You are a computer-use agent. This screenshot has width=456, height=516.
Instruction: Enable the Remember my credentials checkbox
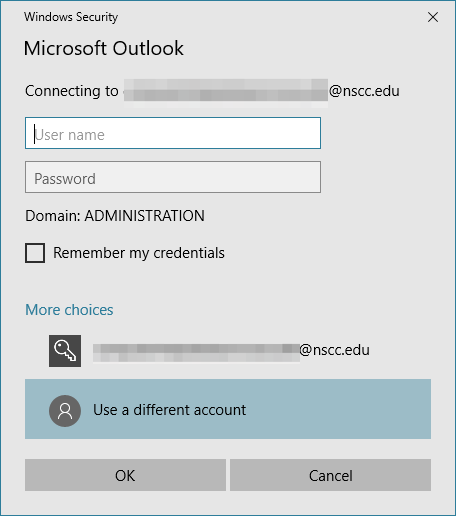[35, 253]
